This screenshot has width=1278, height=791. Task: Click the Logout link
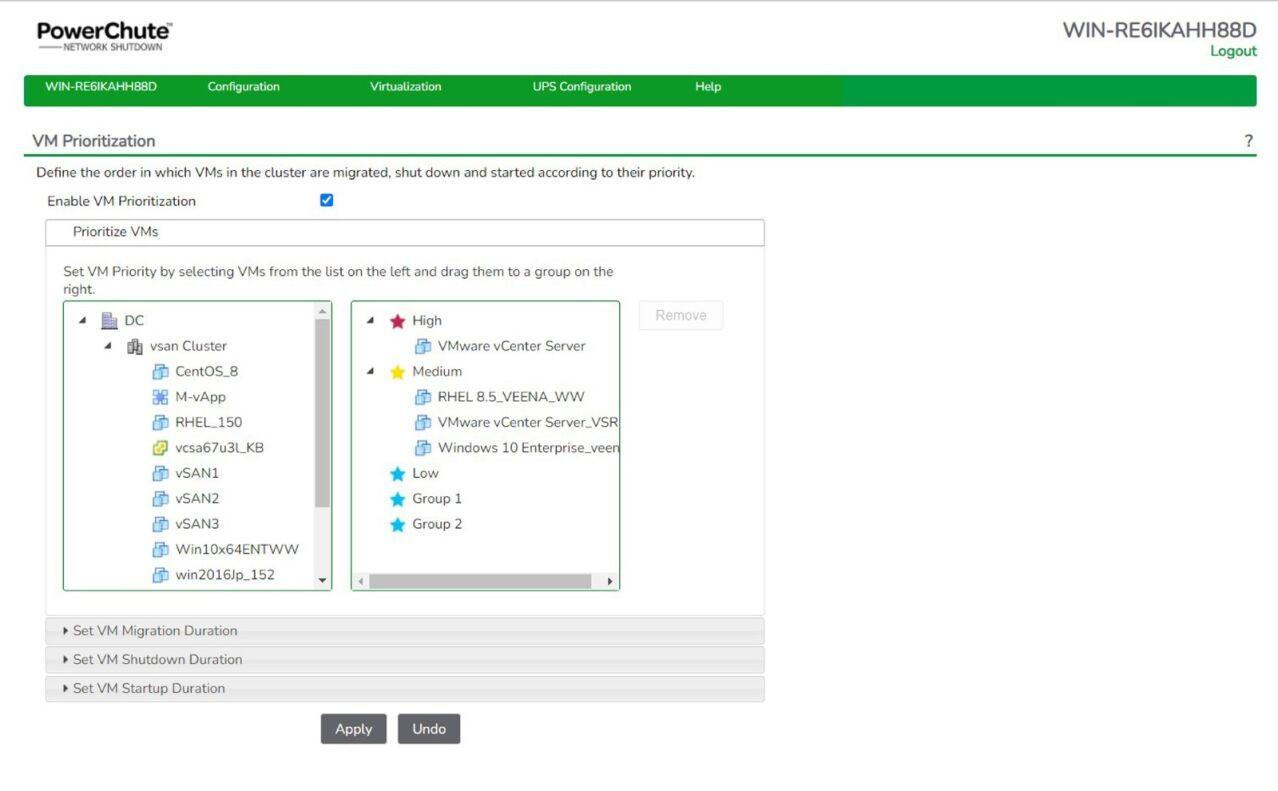tap(1233, 51)
